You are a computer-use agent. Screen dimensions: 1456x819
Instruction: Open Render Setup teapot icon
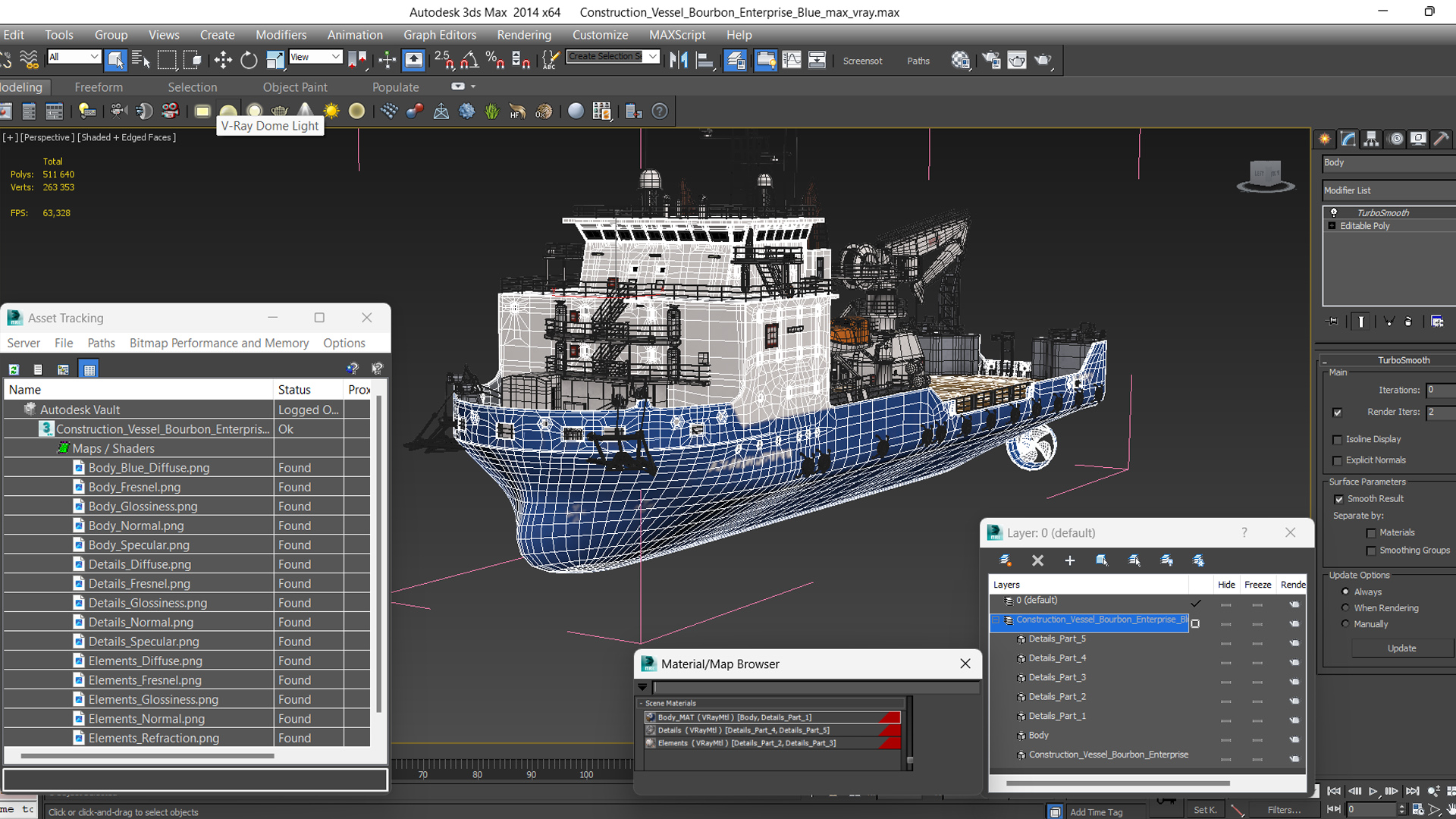pos(991,60)
